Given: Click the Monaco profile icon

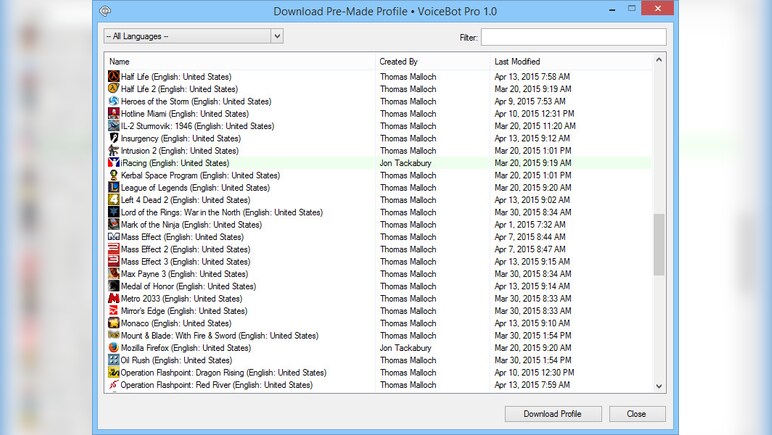Looking at the screenshot, I should (x=114, y=323).
